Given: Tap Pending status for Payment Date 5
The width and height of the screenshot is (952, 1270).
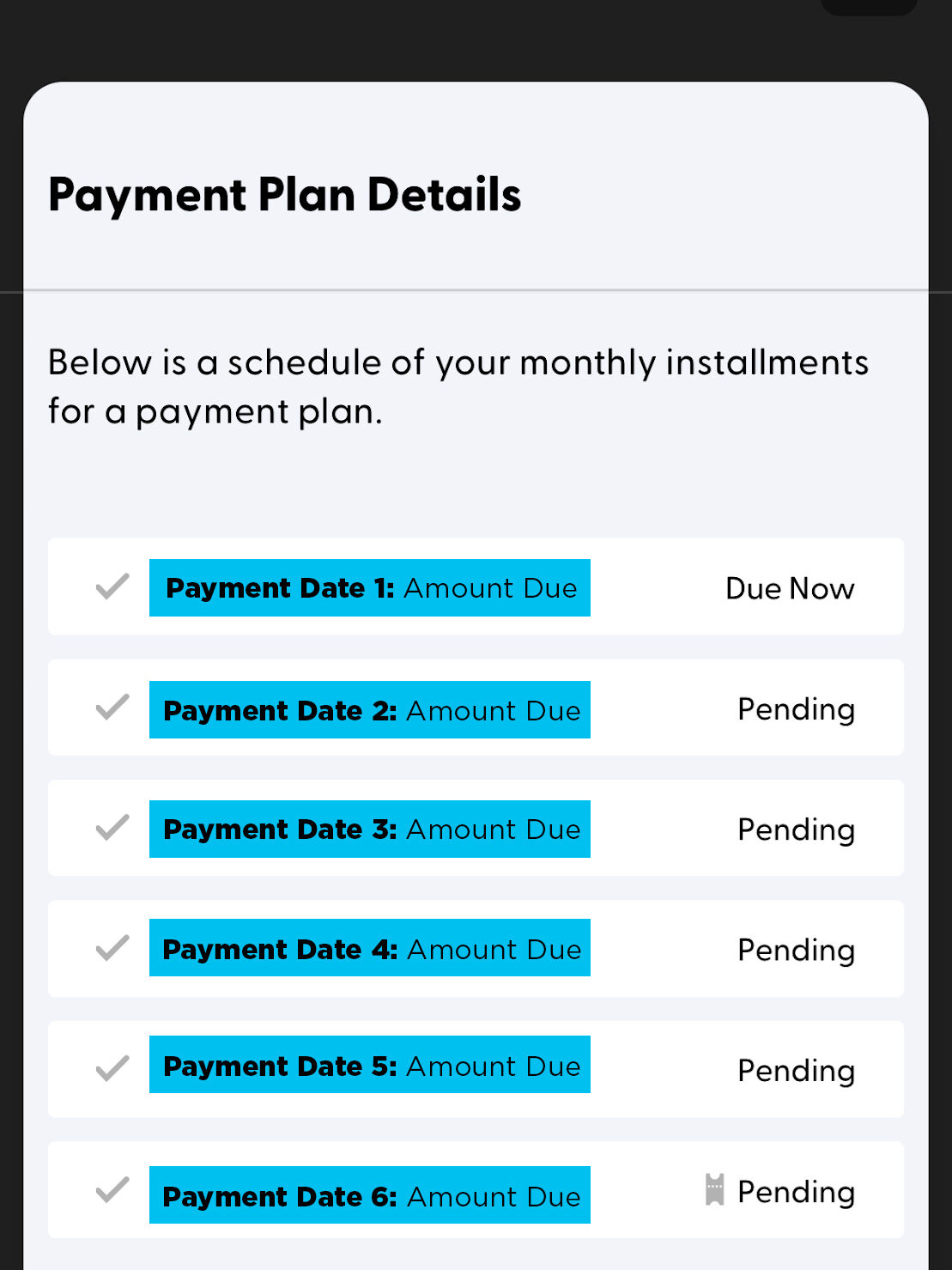Looking at the screenshot, I should pyautogui.click(x=796, y=1071).
